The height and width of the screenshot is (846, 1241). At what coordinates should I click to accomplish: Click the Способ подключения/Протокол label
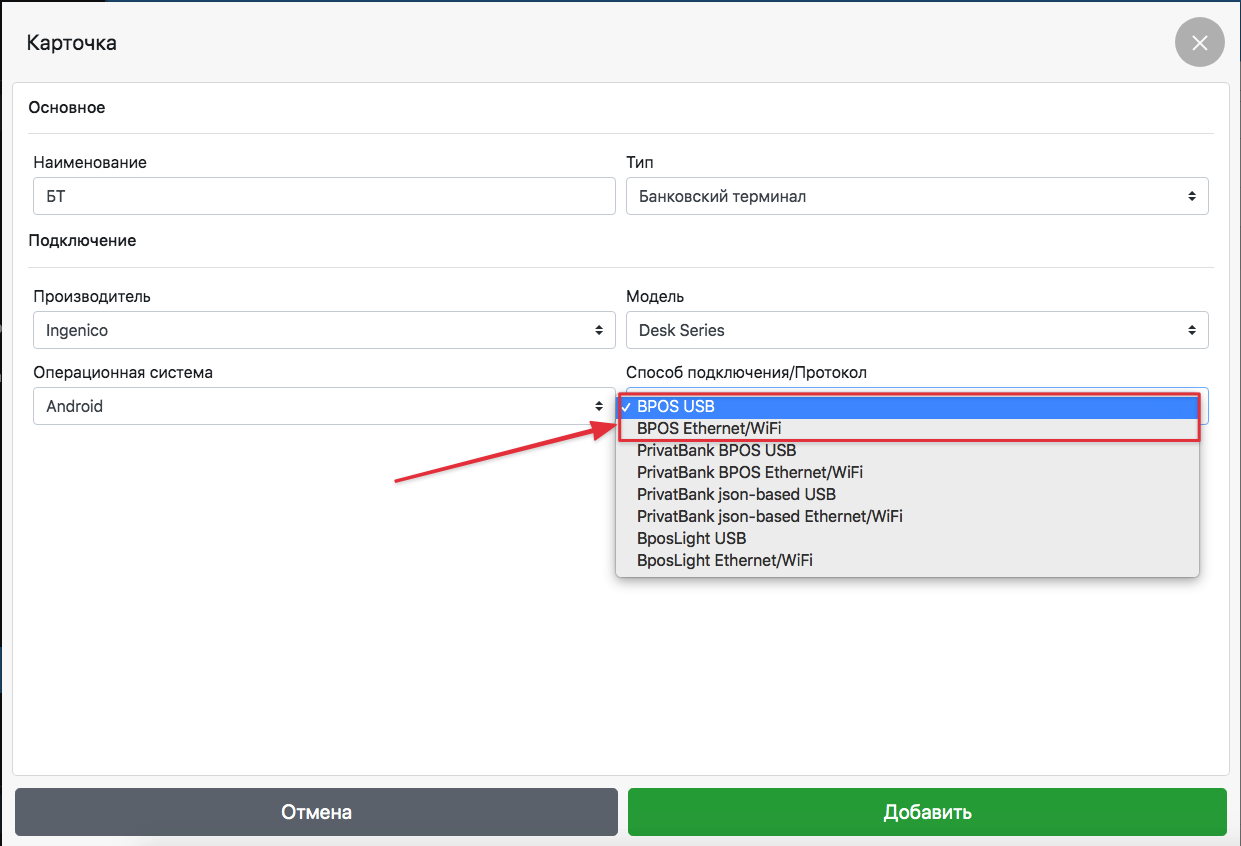[x=746, y=373]
